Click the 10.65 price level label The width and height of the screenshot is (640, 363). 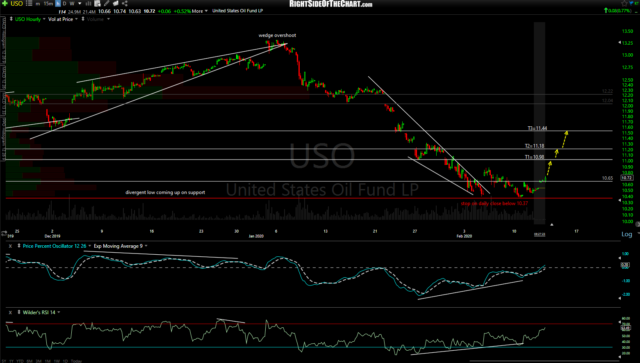click(x=607, y=178)
